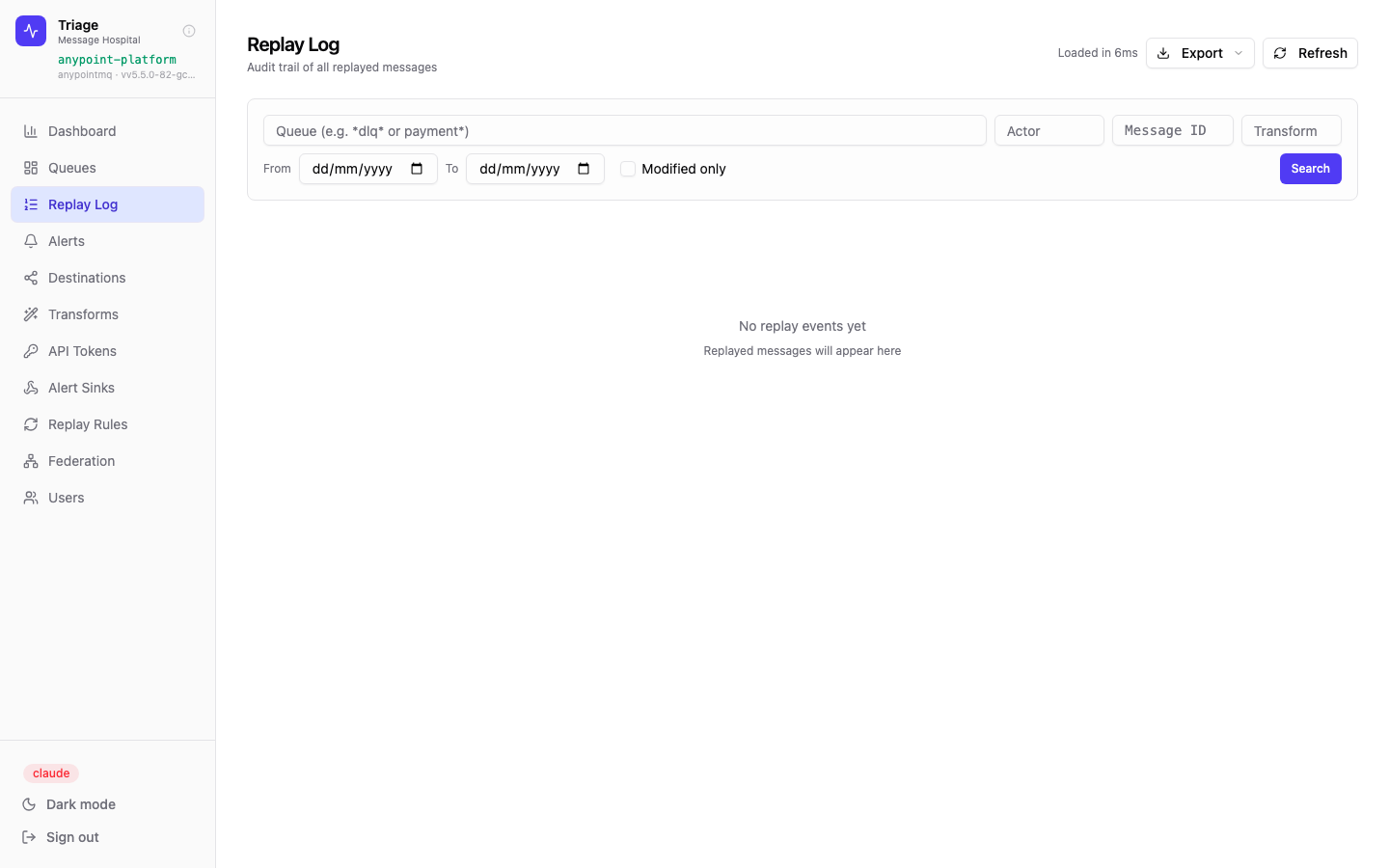The width and height of the screenshot is (1389, 868).
Task: Open Destinations page
Action: click(x=107, y=278)
